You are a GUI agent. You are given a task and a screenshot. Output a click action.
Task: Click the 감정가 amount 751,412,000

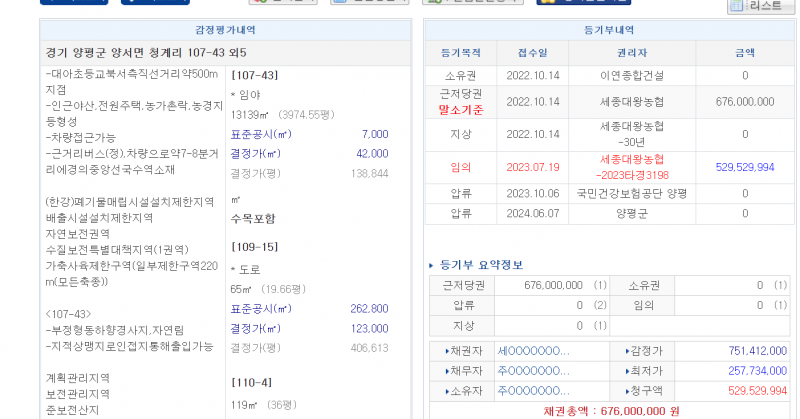[x=745, y=351]
